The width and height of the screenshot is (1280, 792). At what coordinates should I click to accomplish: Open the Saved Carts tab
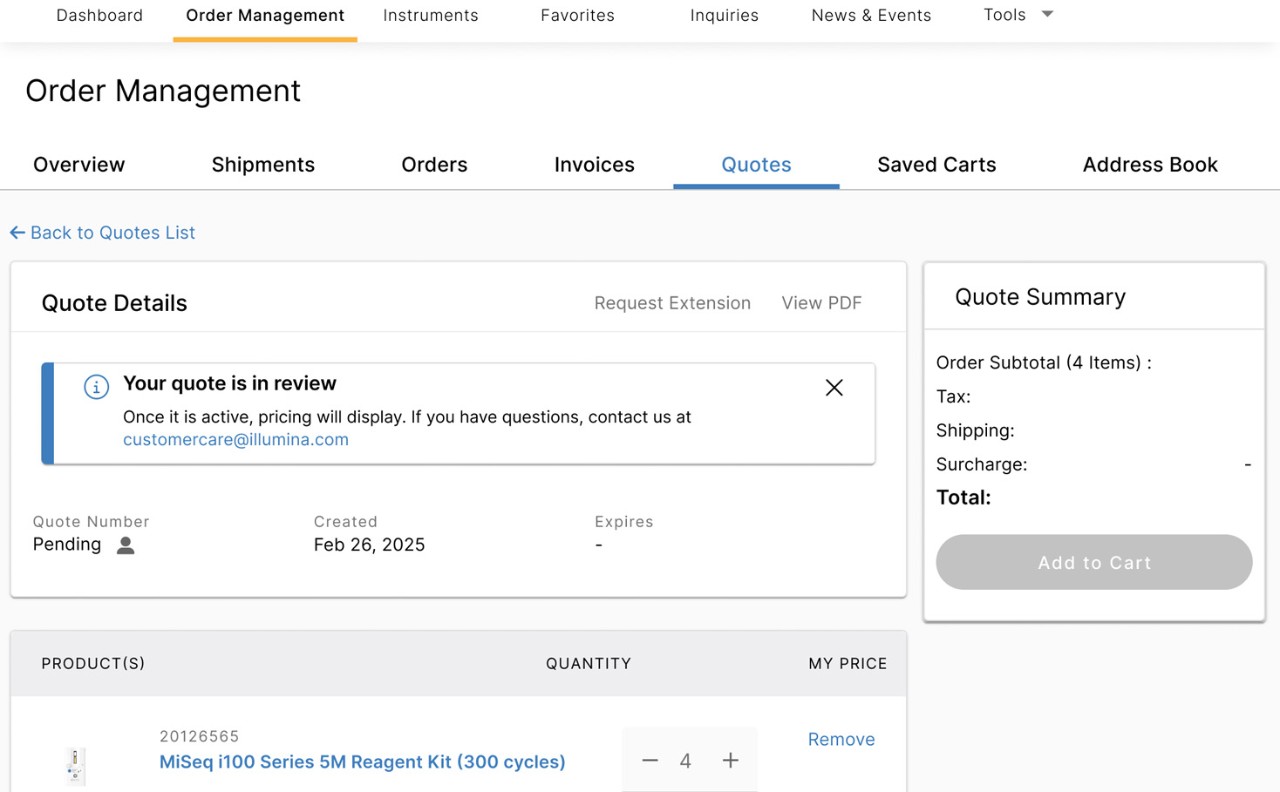pyautogui.click(x=936, y=164)
